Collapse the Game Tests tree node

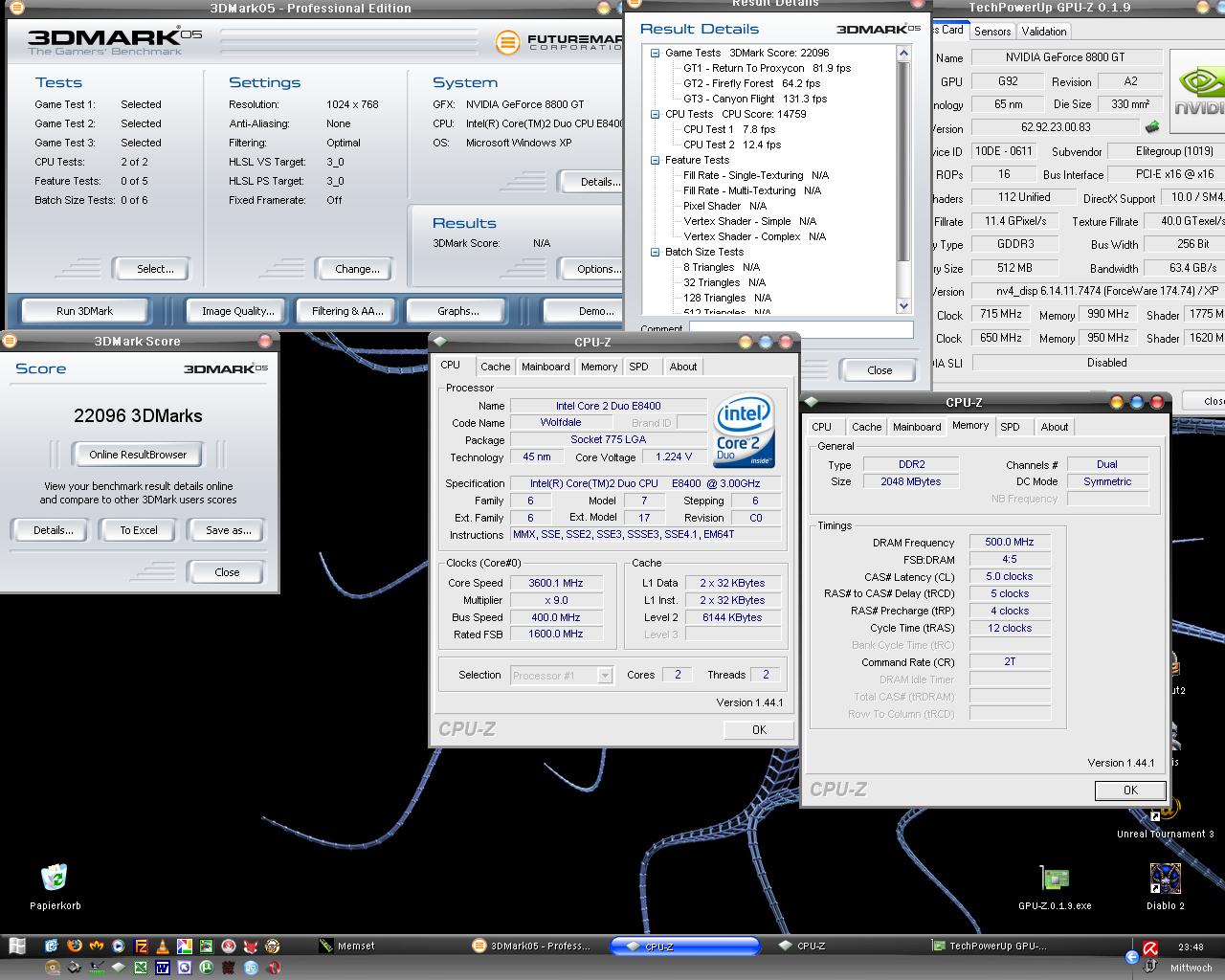[x=656, y=53]
